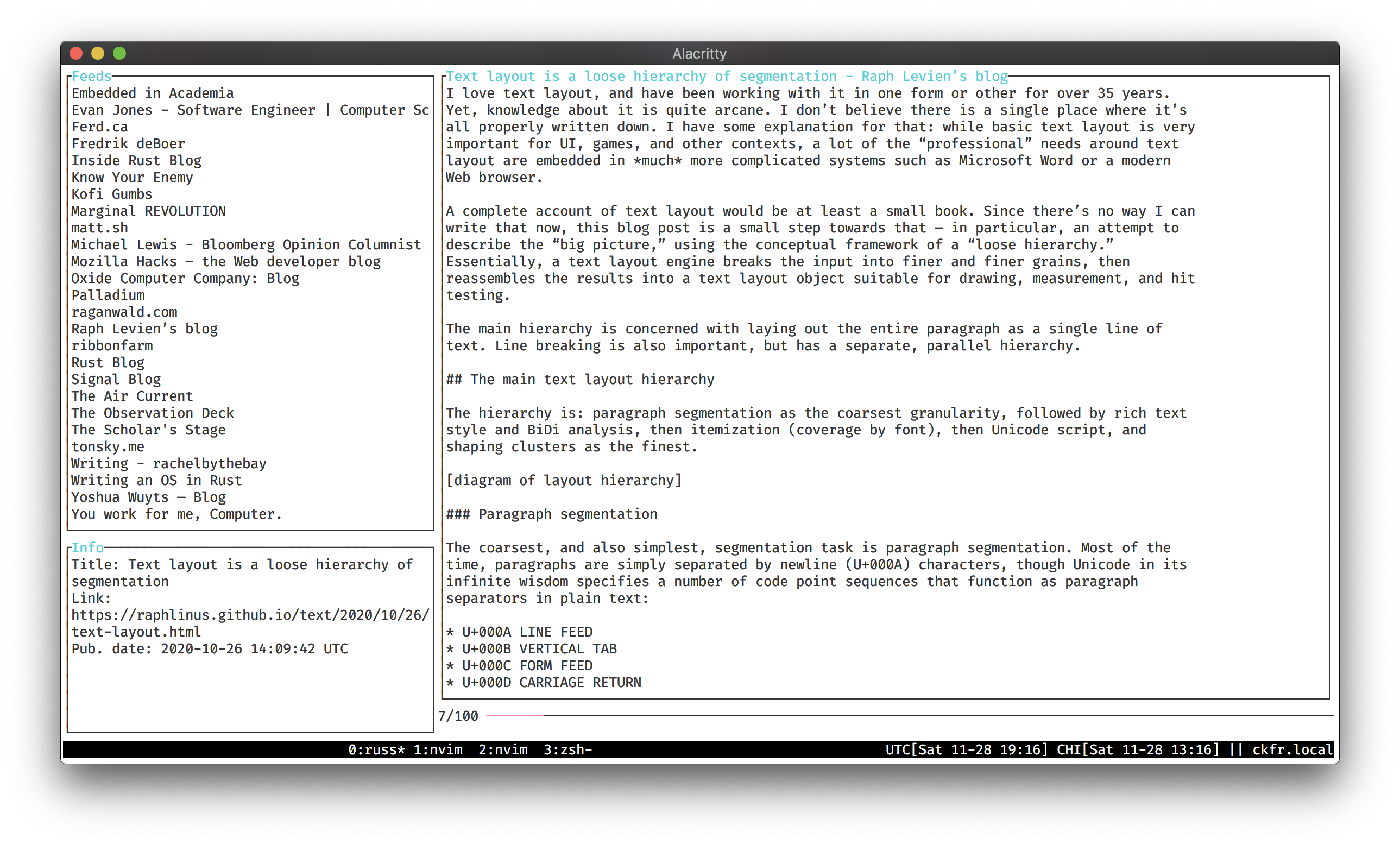Screen dimensions: 1400x844
Task: Switch to tmux window 1:nvim
Action: pos(438,749)
